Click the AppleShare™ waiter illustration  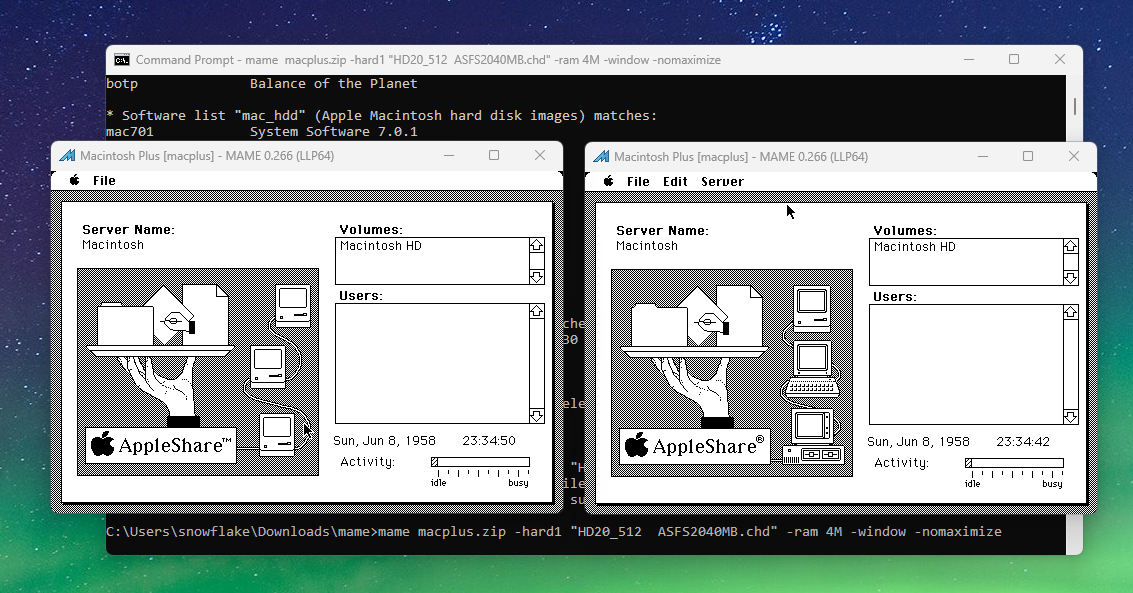tap(198, 372)
